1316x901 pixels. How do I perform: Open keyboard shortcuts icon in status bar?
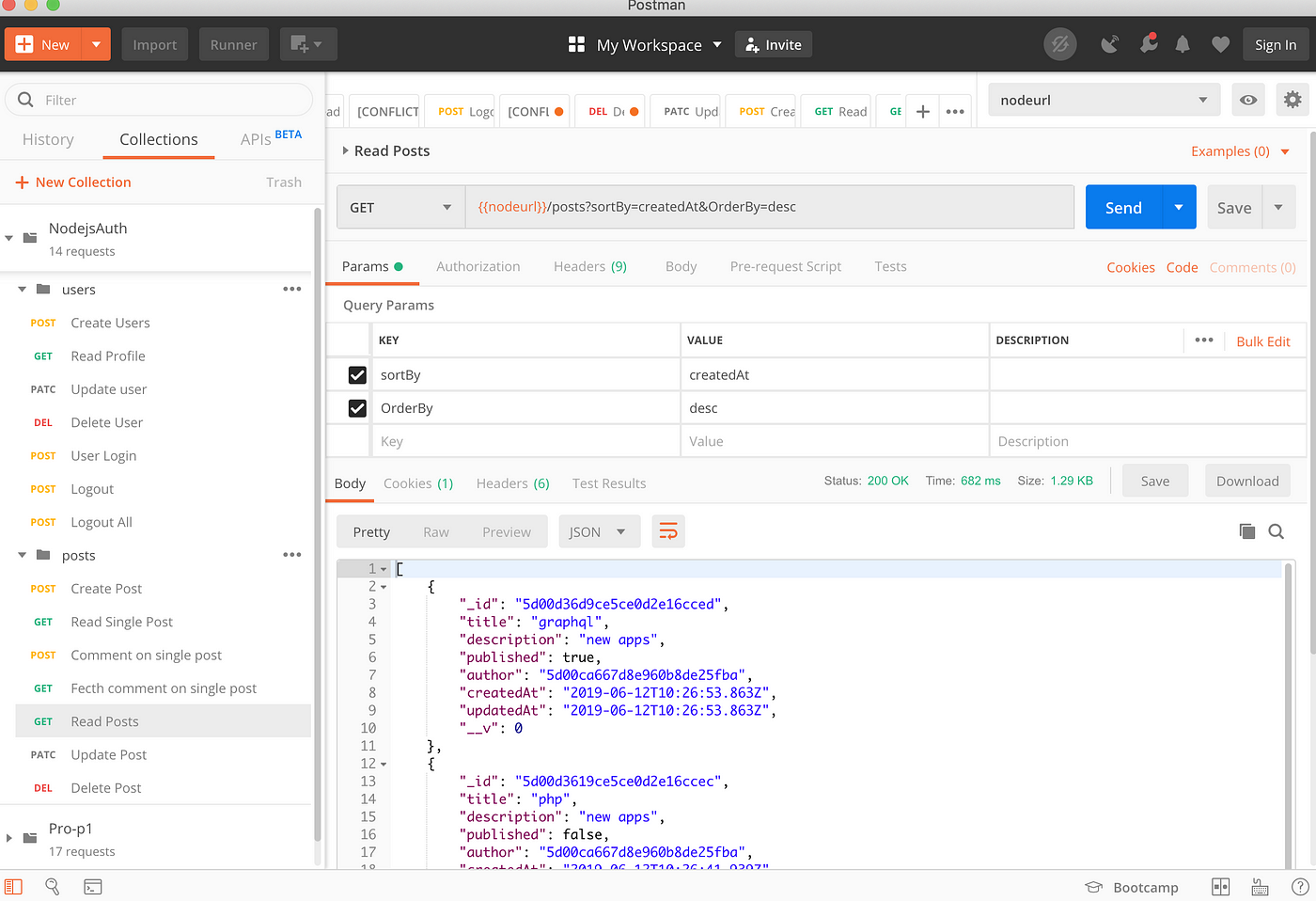click(1260, 887)
